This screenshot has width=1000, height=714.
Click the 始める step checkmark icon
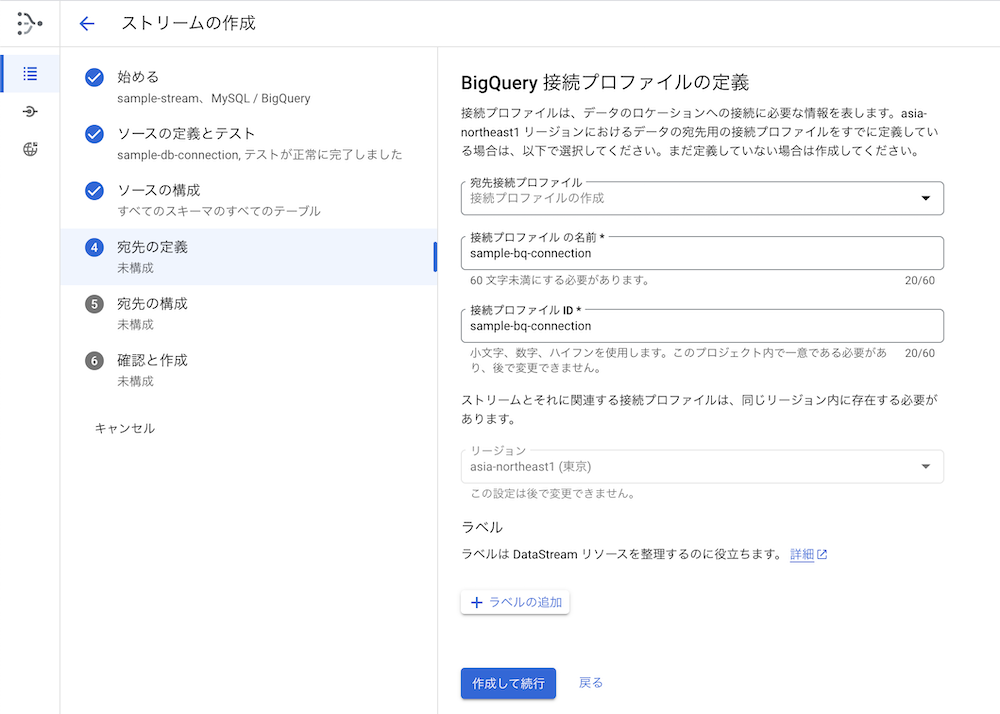pyautogui.click(x=94, y=77)
